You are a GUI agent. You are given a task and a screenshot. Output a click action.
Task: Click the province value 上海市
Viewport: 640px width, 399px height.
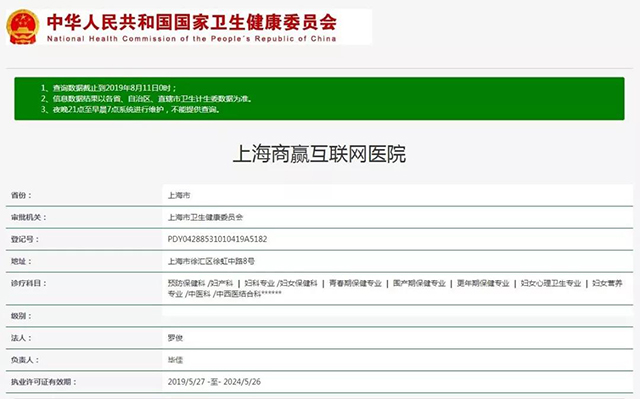pos(179,195)
